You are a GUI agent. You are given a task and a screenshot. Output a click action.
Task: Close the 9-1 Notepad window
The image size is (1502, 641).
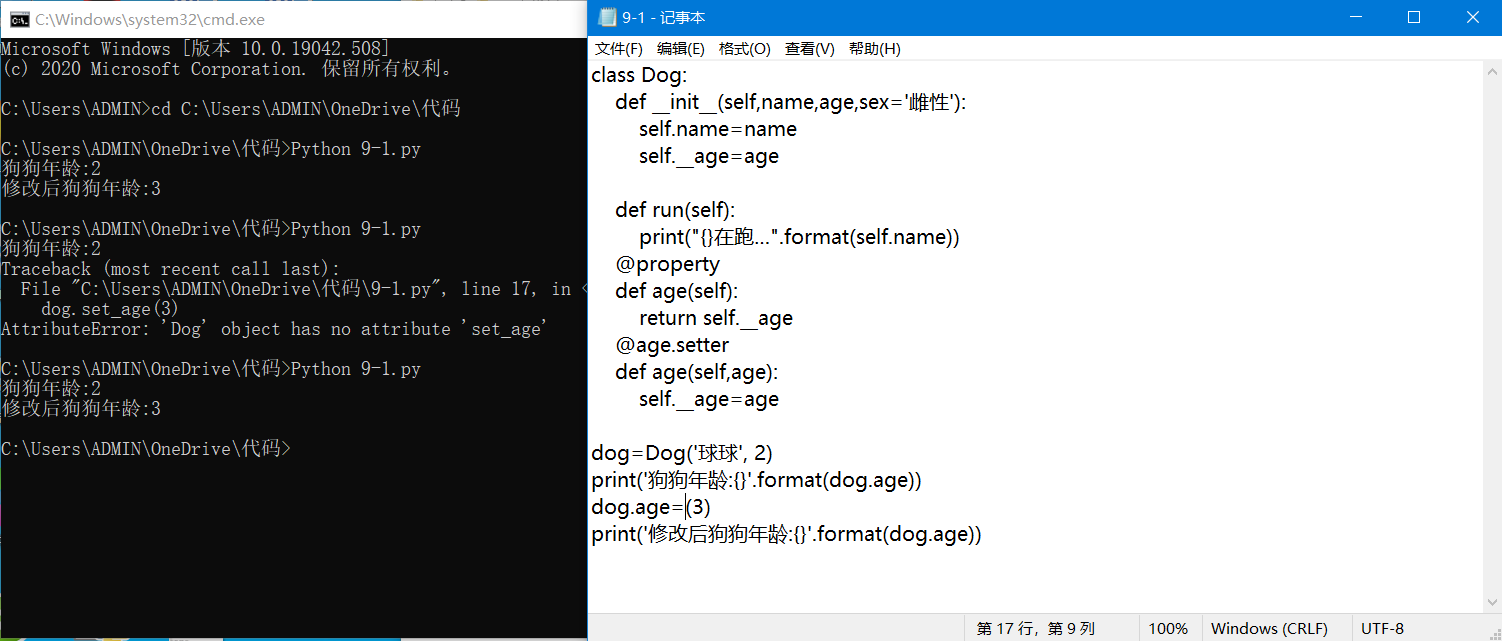(1472, 17)
